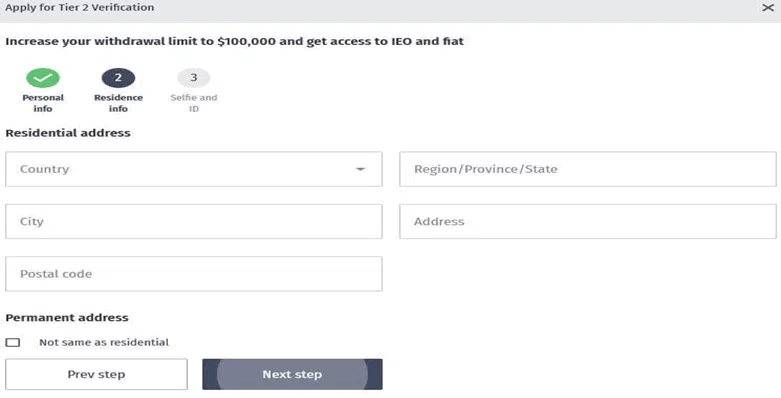The width and height of the screenshot is (781, 398).
Task: Click the Apply for Tier 2 Verification title
Action: [79, 7]
